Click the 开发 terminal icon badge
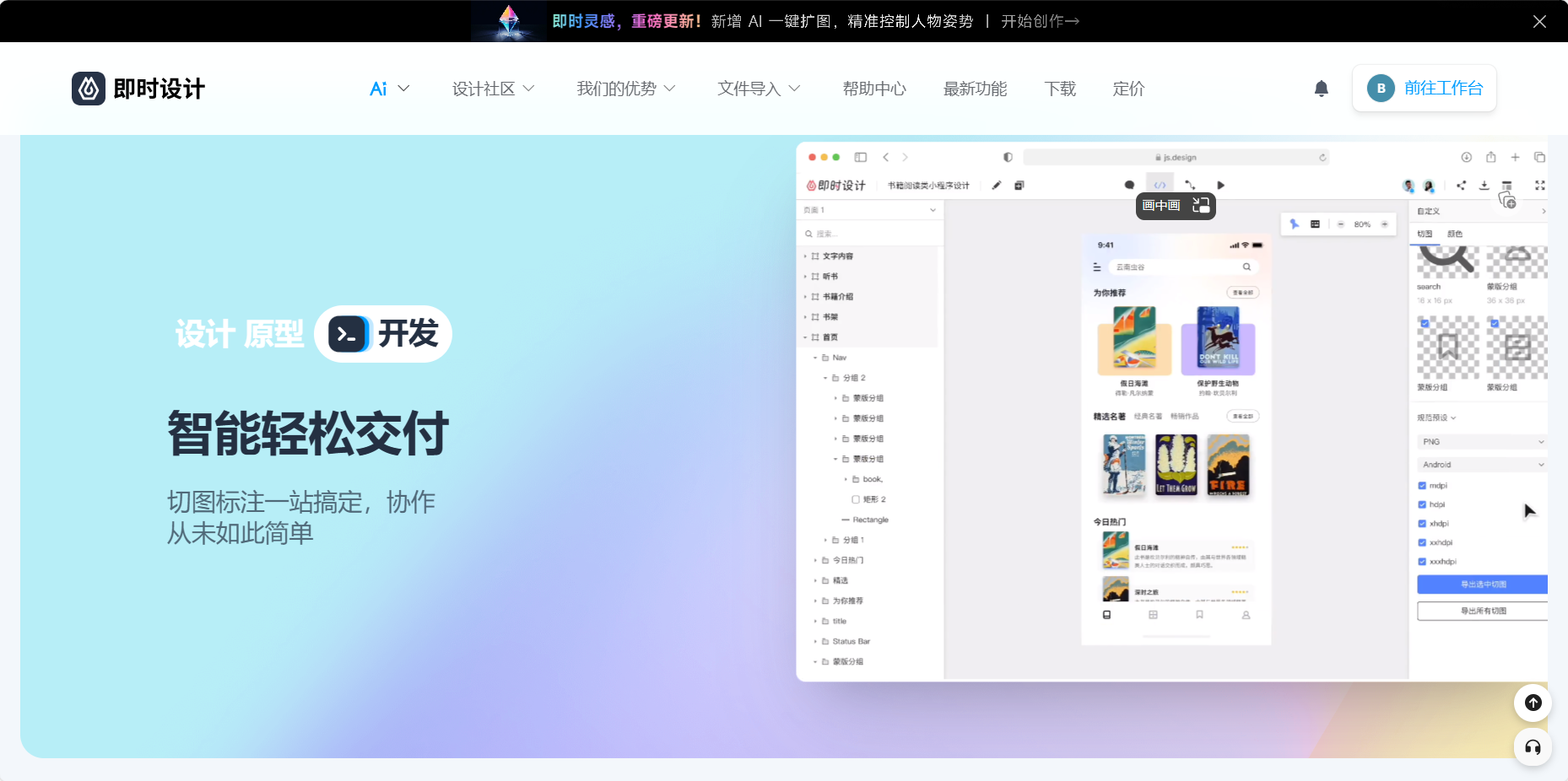Viewport: 1568px width, 781px height. tap(348, 334)
